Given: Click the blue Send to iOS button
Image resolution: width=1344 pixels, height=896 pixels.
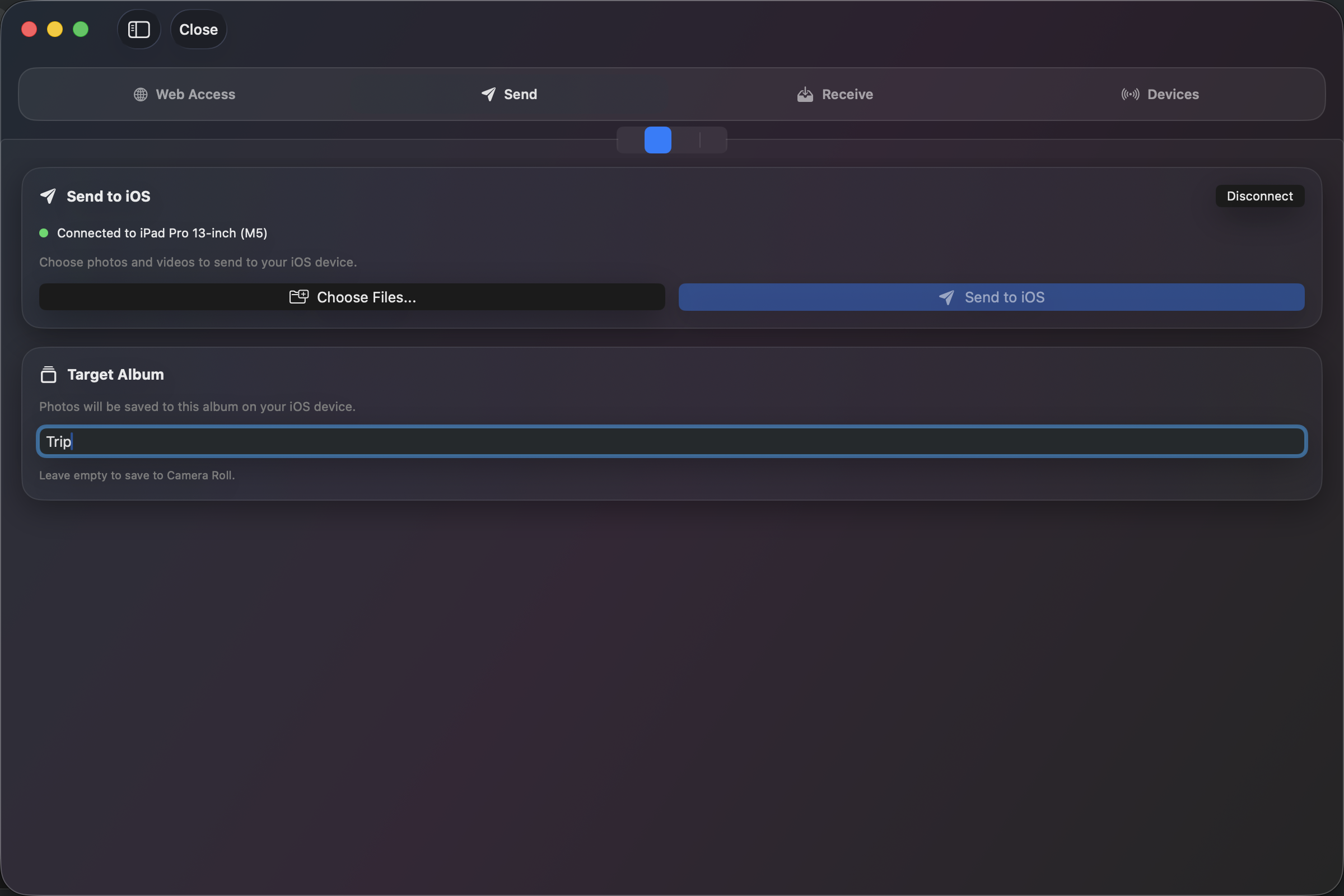Looking at the screenshot, I should click(x=991, y=297).
